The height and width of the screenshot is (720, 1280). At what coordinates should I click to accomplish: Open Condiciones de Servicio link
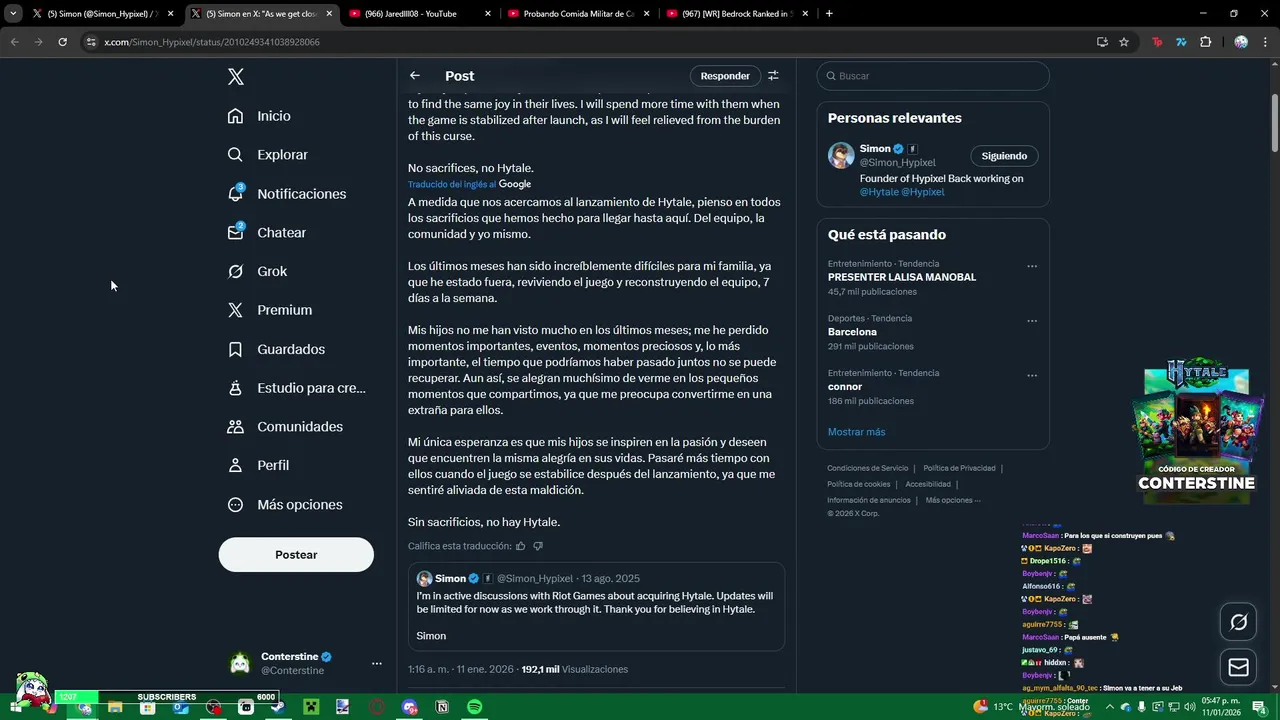[868, 468]
